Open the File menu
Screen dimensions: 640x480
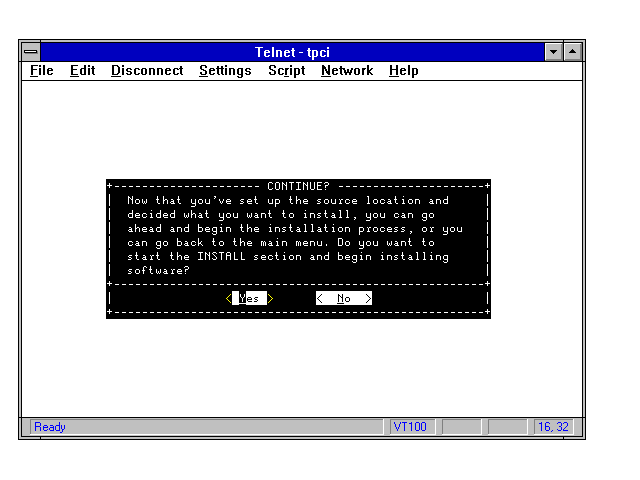pyautogui.click(x=42, y=71)
